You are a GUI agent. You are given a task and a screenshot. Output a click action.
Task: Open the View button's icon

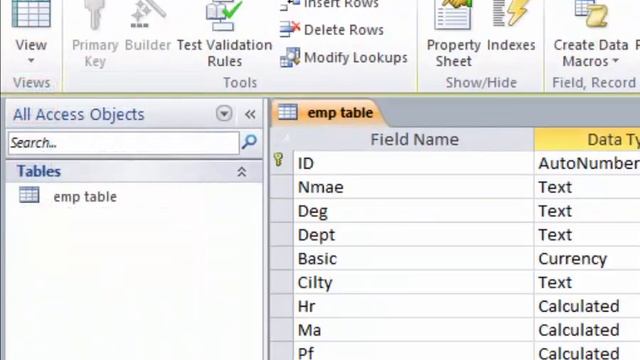click(x=31, y=15)
